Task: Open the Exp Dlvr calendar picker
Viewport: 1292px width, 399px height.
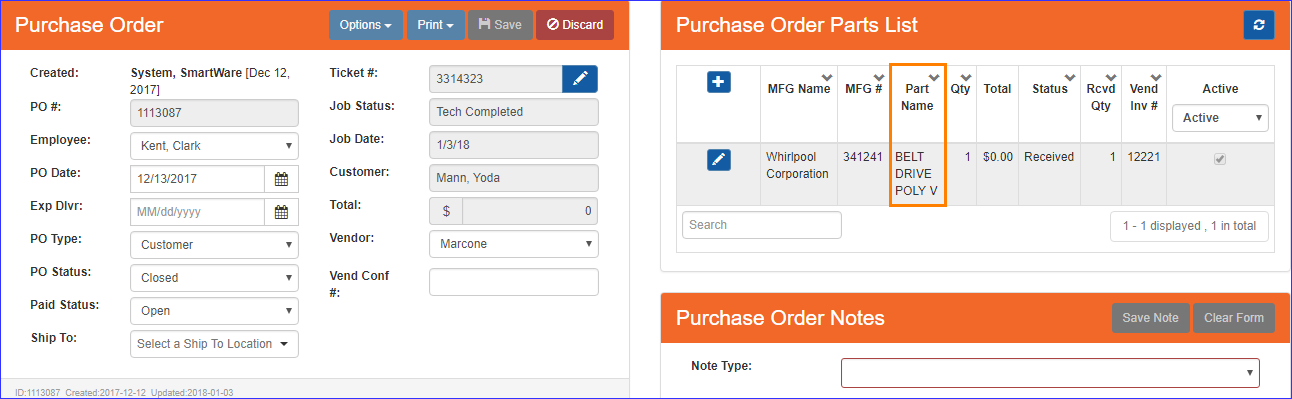Action: point(281,212)
